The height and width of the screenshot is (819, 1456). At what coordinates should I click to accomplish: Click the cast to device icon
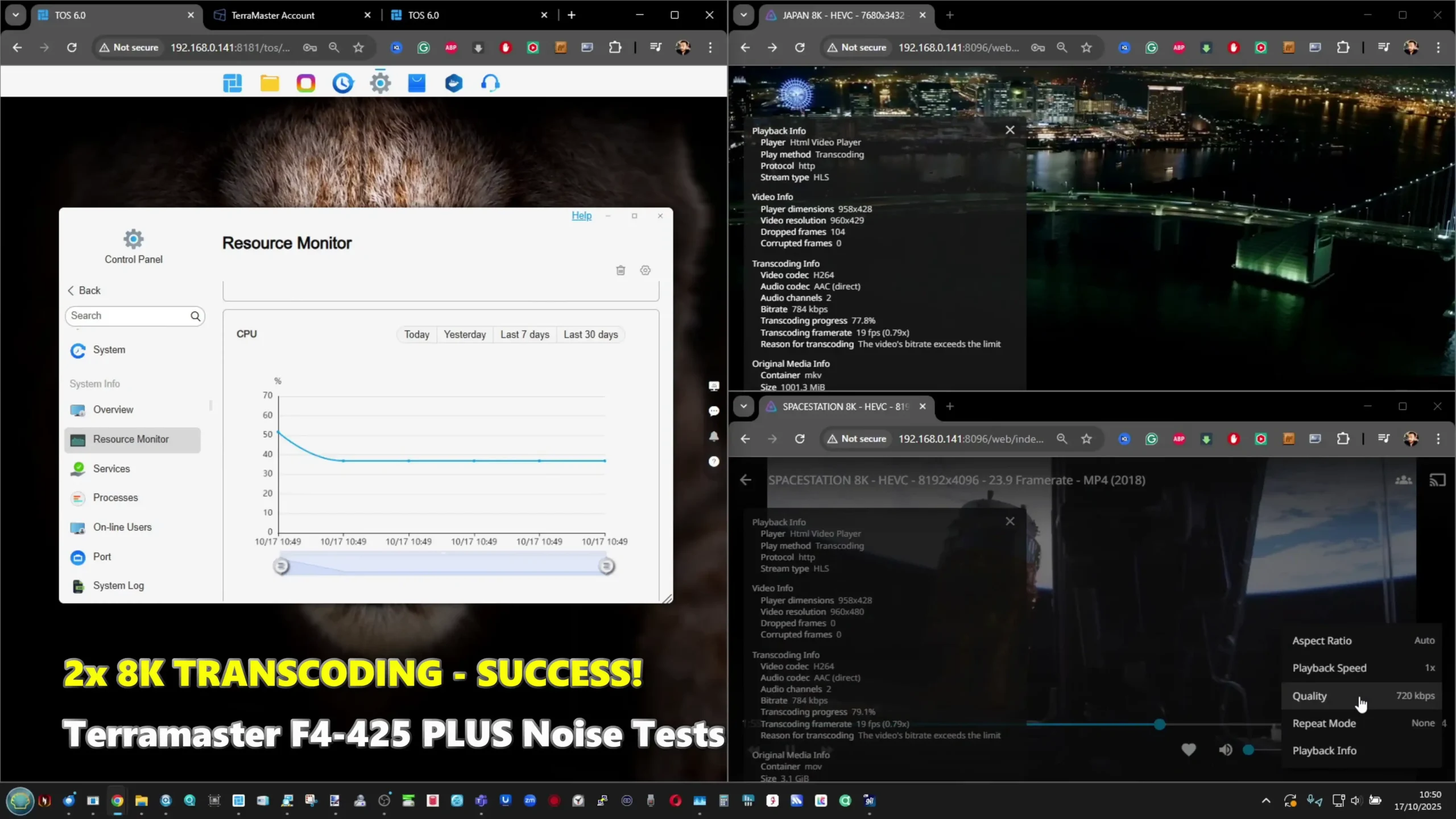pyautogui.click(x=1437, y=480)
